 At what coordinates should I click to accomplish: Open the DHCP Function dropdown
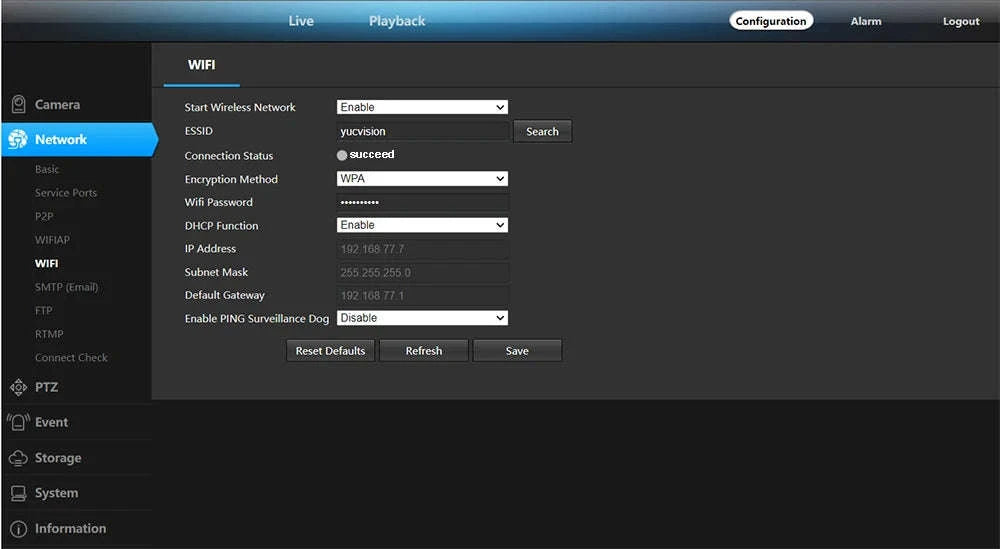click(x=422, y=225)
